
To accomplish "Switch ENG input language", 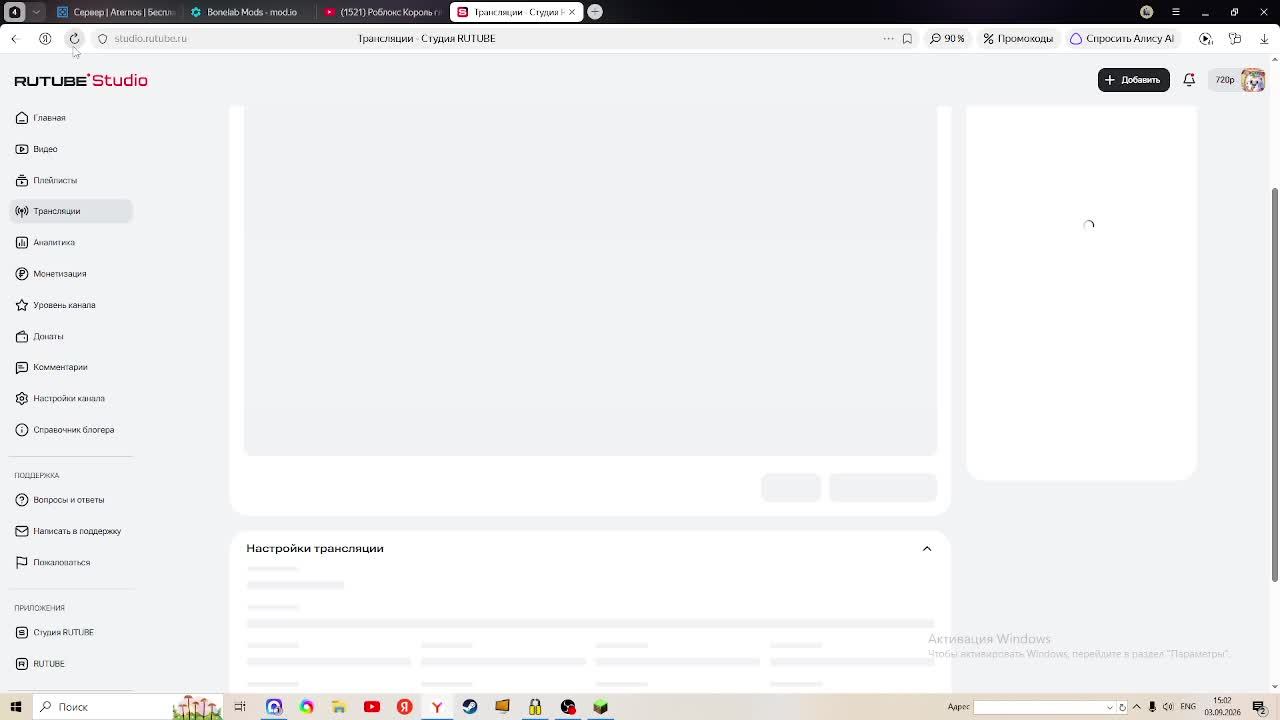I will point(1188,707).
